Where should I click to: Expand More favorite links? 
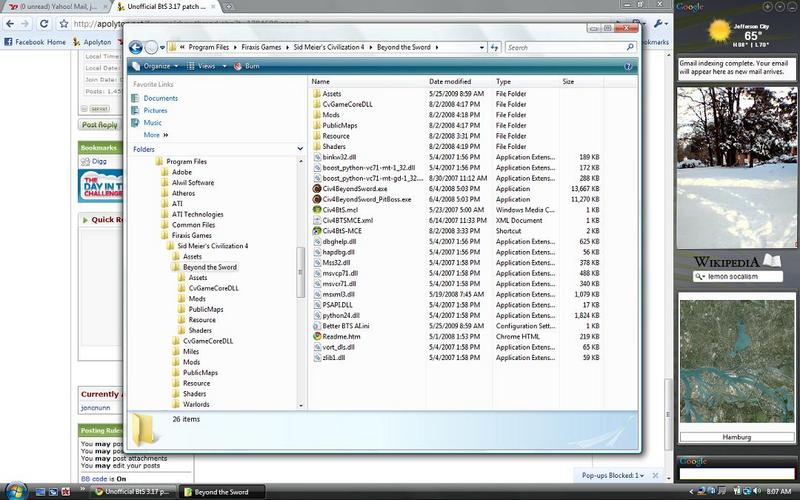tap(156, 135)
